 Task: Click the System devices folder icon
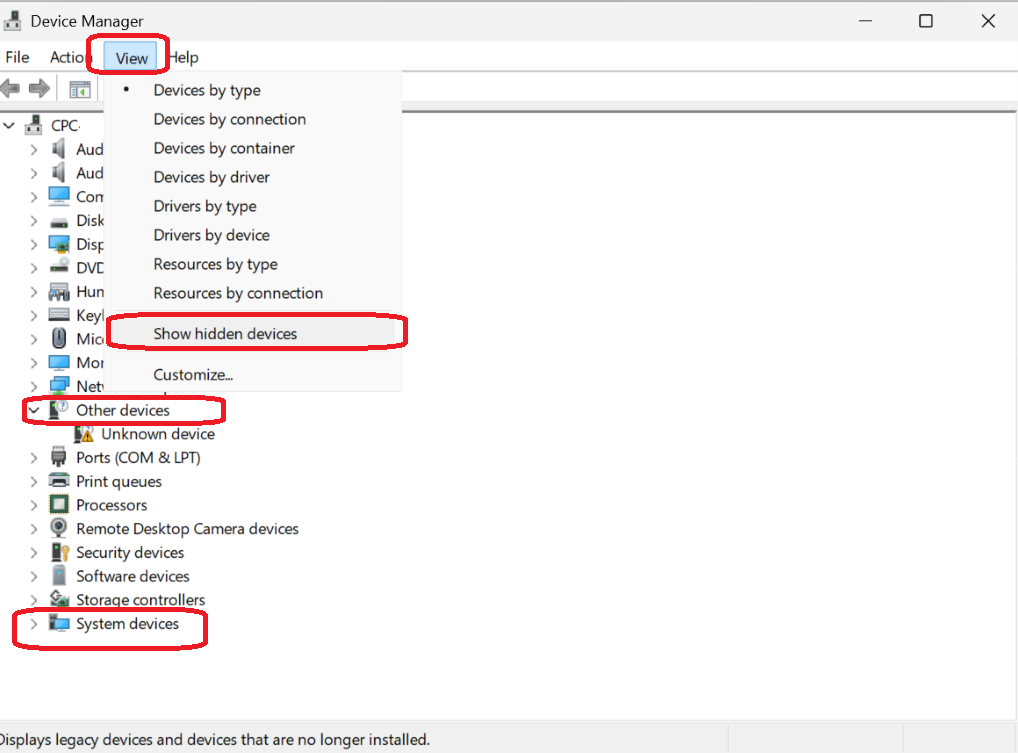(x=59, y=623)
